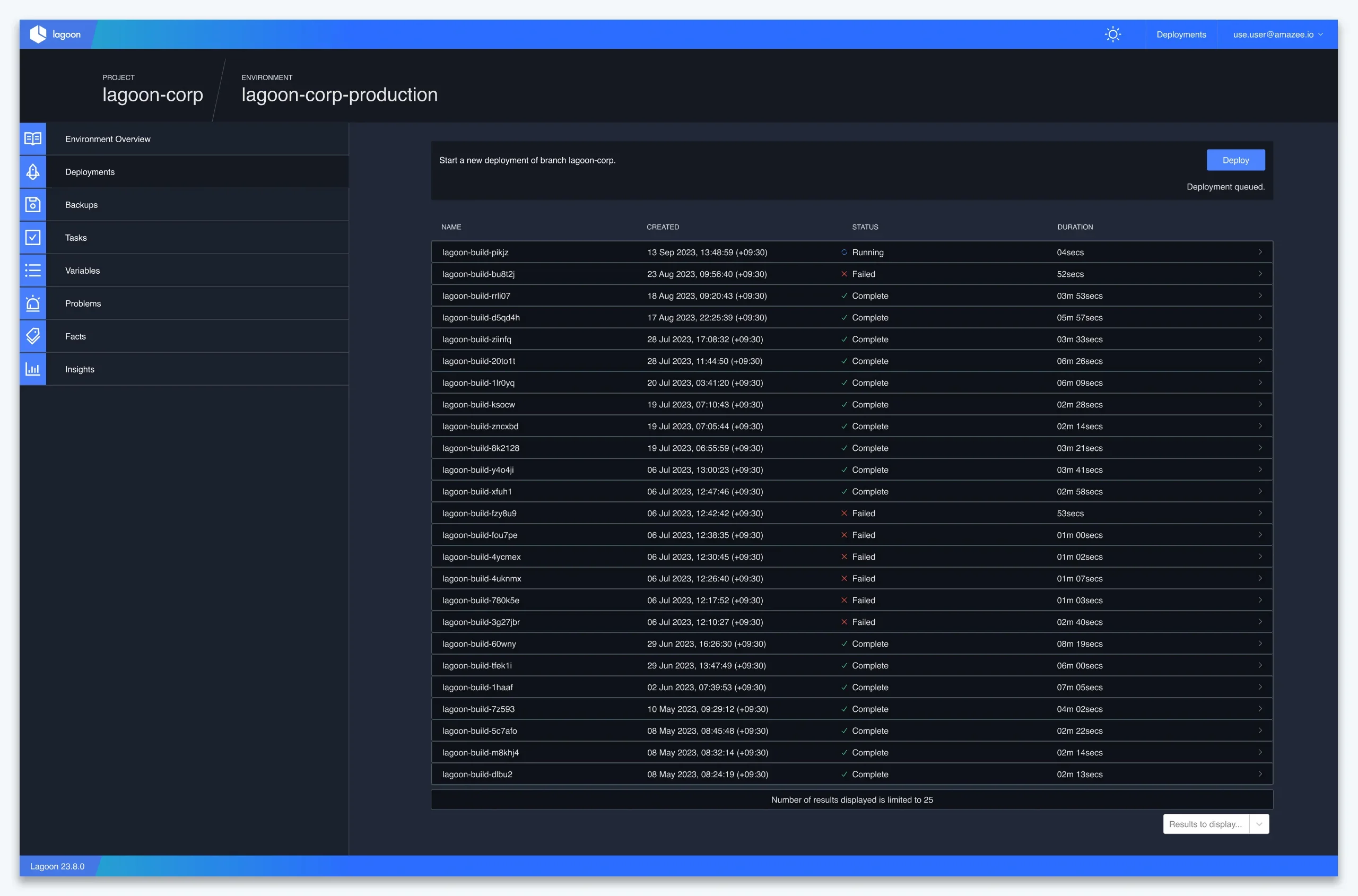The height and width of the screenshot is (896, 1358).
Task: Open the lagoon-build-60wny deployment row
Action: [x=479, y=643]
